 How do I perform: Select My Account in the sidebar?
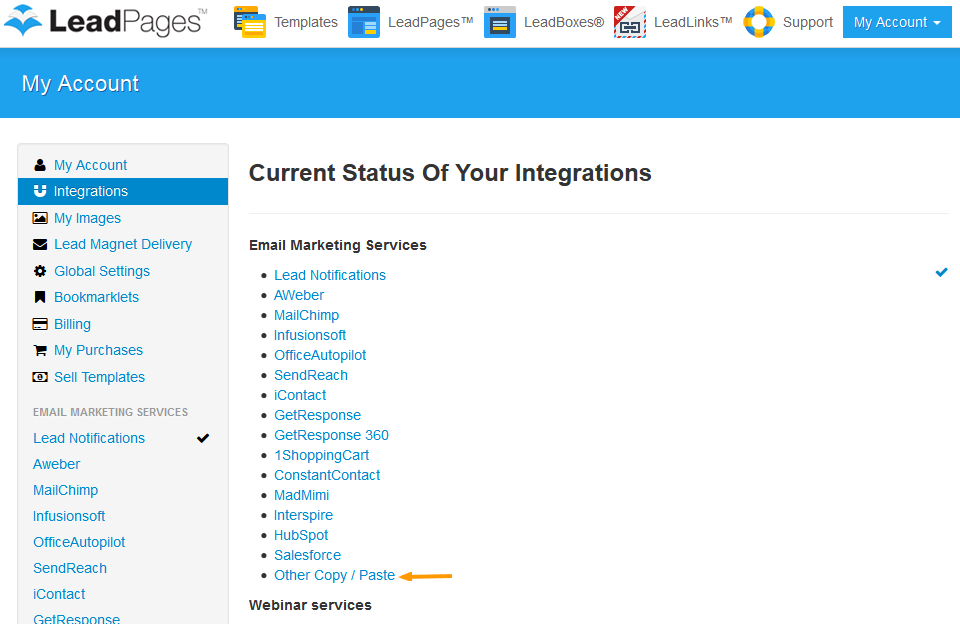click(x=90, y=165)
